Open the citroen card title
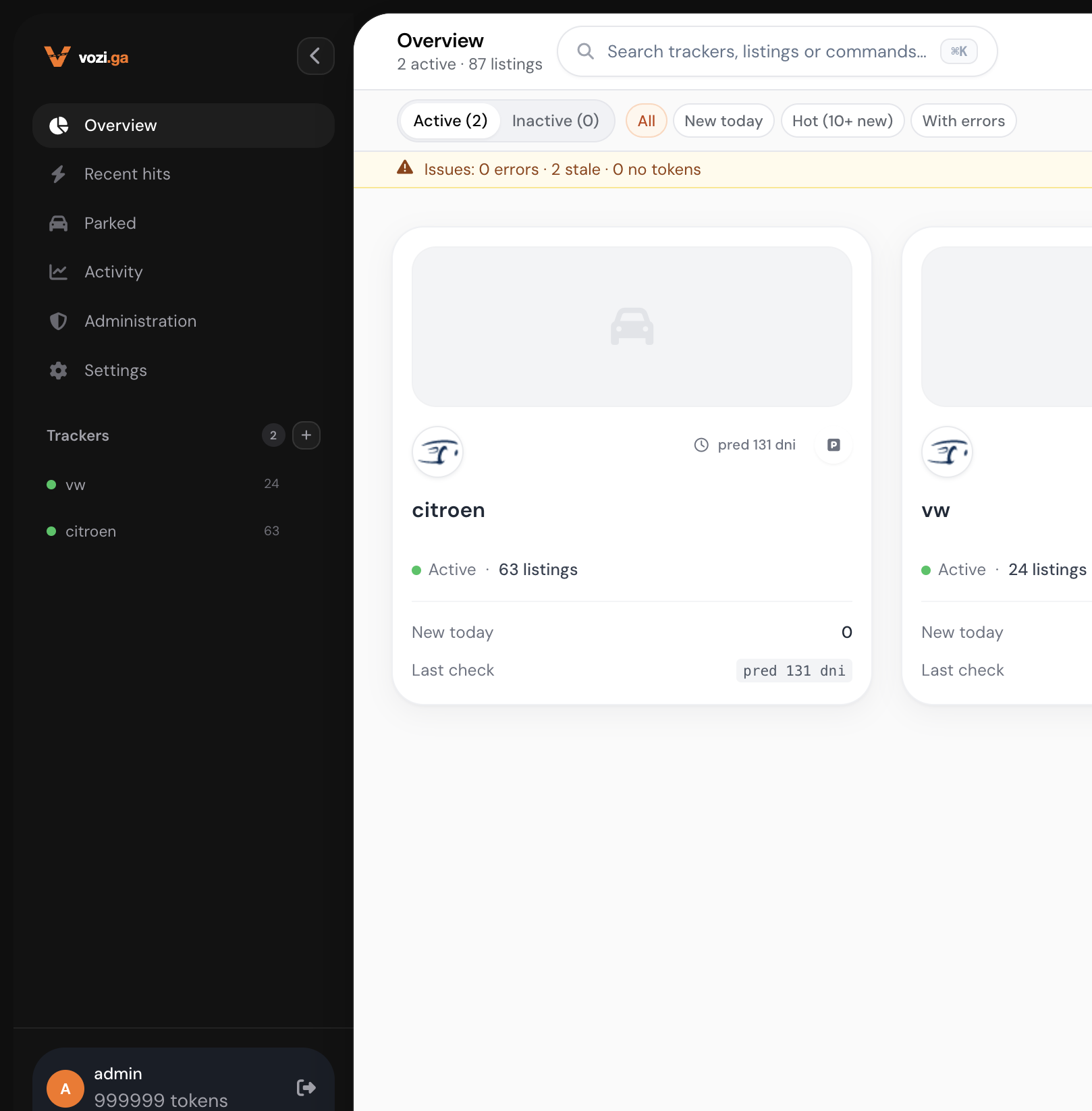Screen dimensions: 1092x1111 449,510
